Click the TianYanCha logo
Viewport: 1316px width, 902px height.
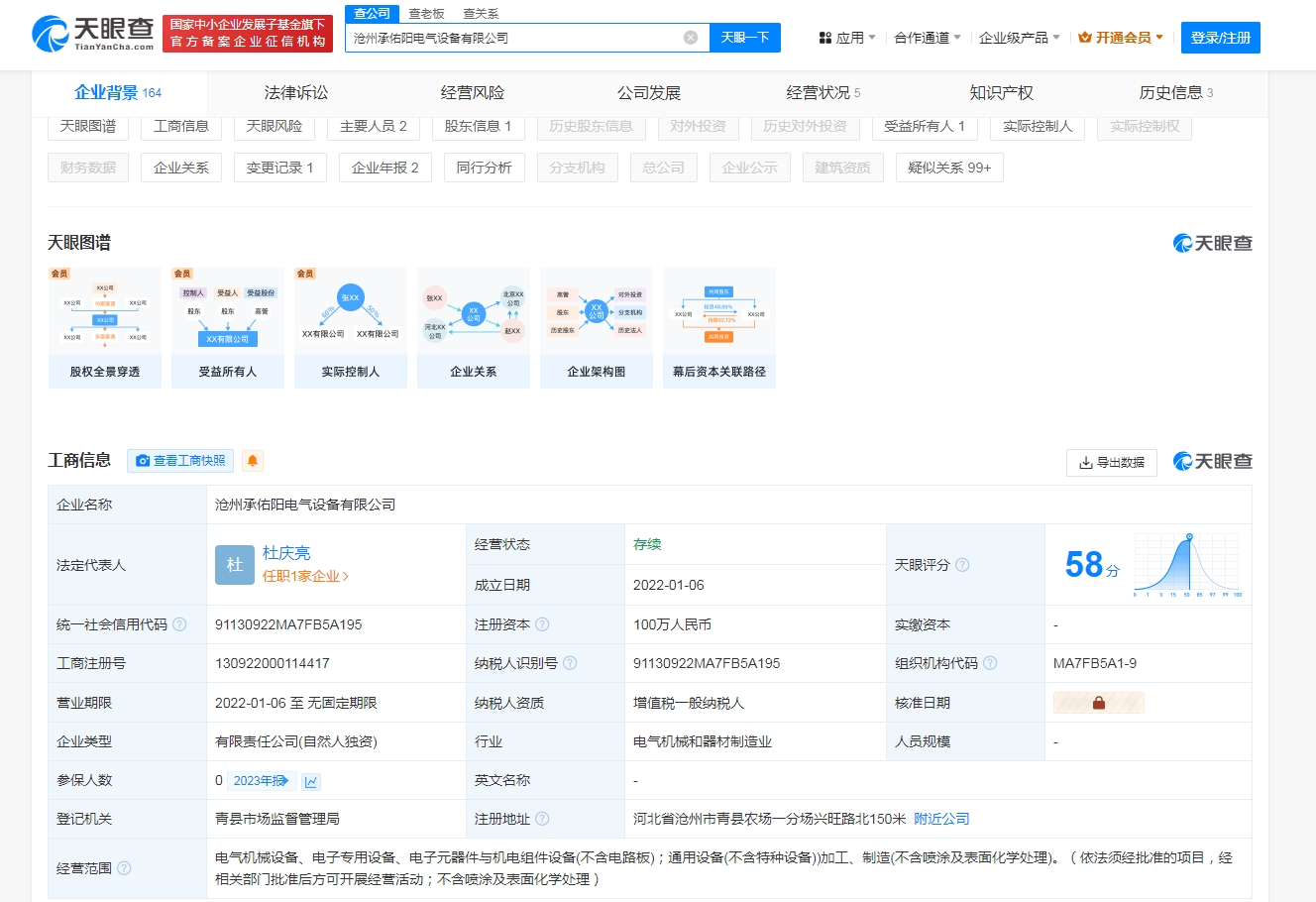tap(93, 33)
